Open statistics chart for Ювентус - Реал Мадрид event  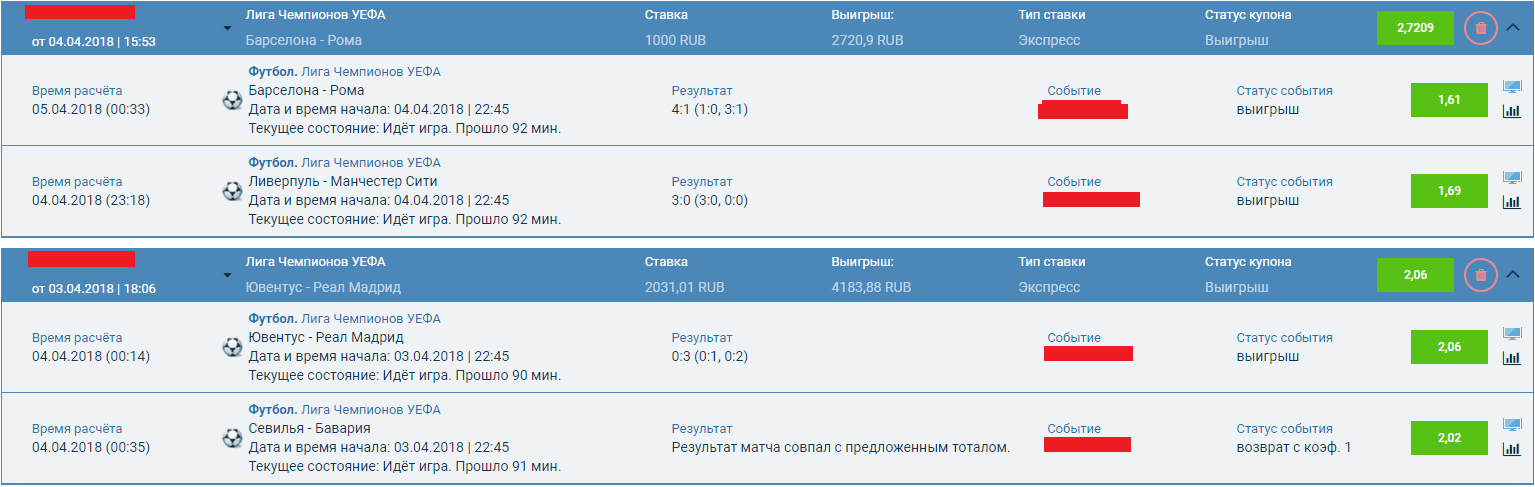(x=1511, y=357)
